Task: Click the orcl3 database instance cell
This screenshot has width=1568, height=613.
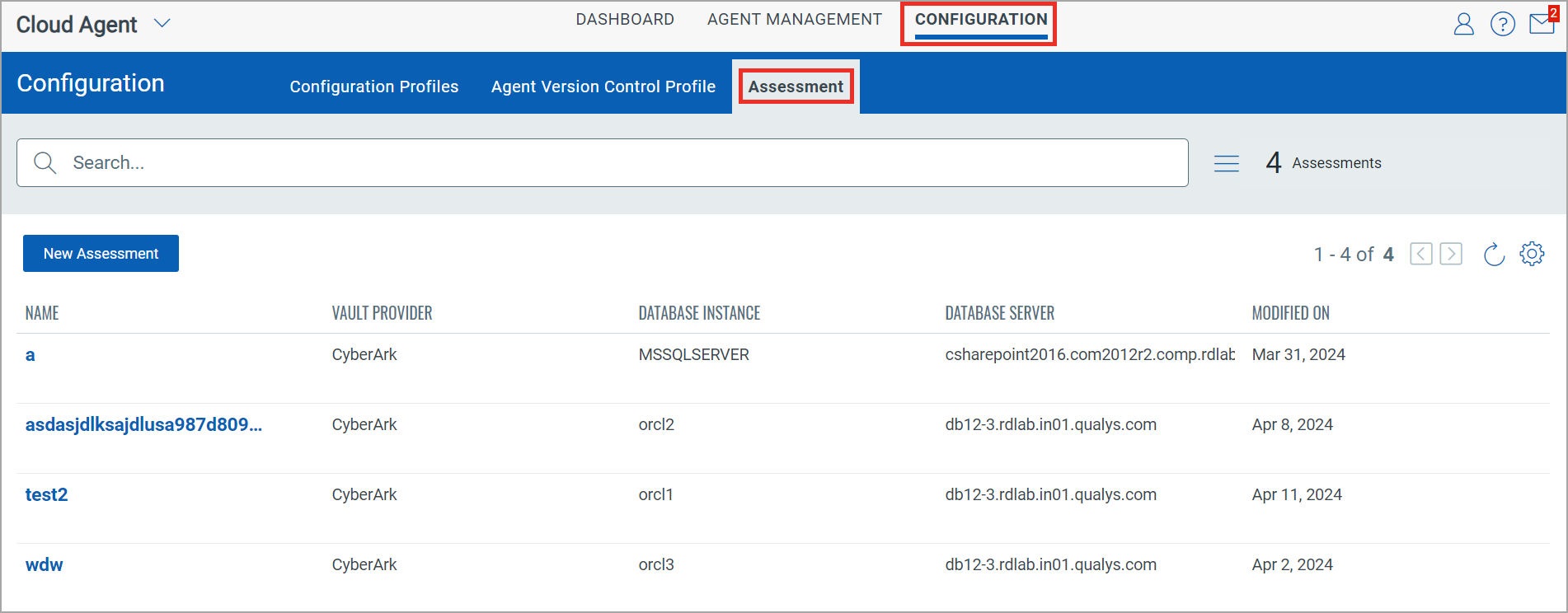Action: tap(656, 565)
